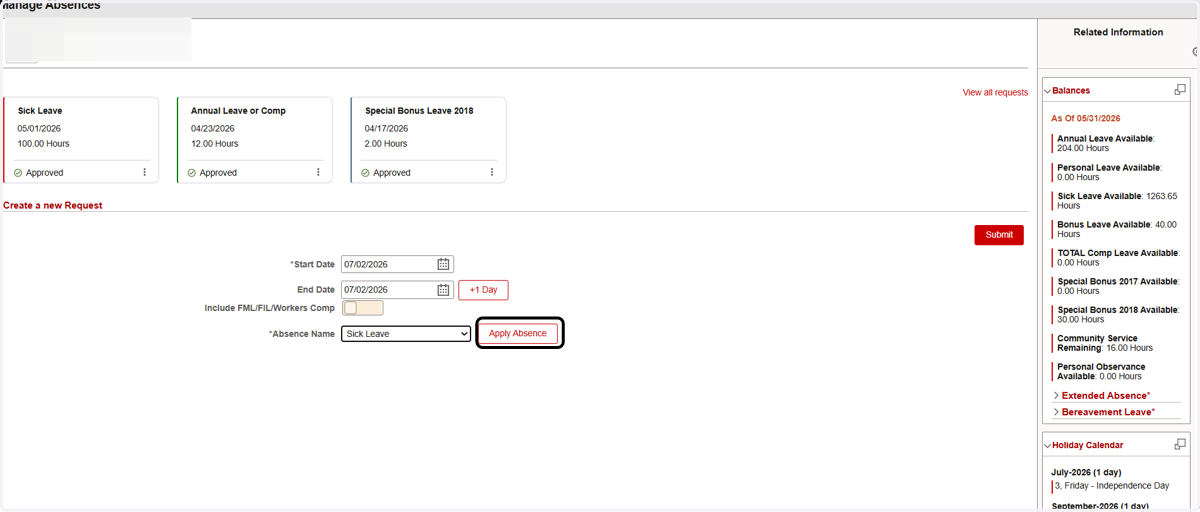Select Sick Leave Available balance entry
The width and height of the screenshot is (1200, 512).
(x=1117, y=200)
